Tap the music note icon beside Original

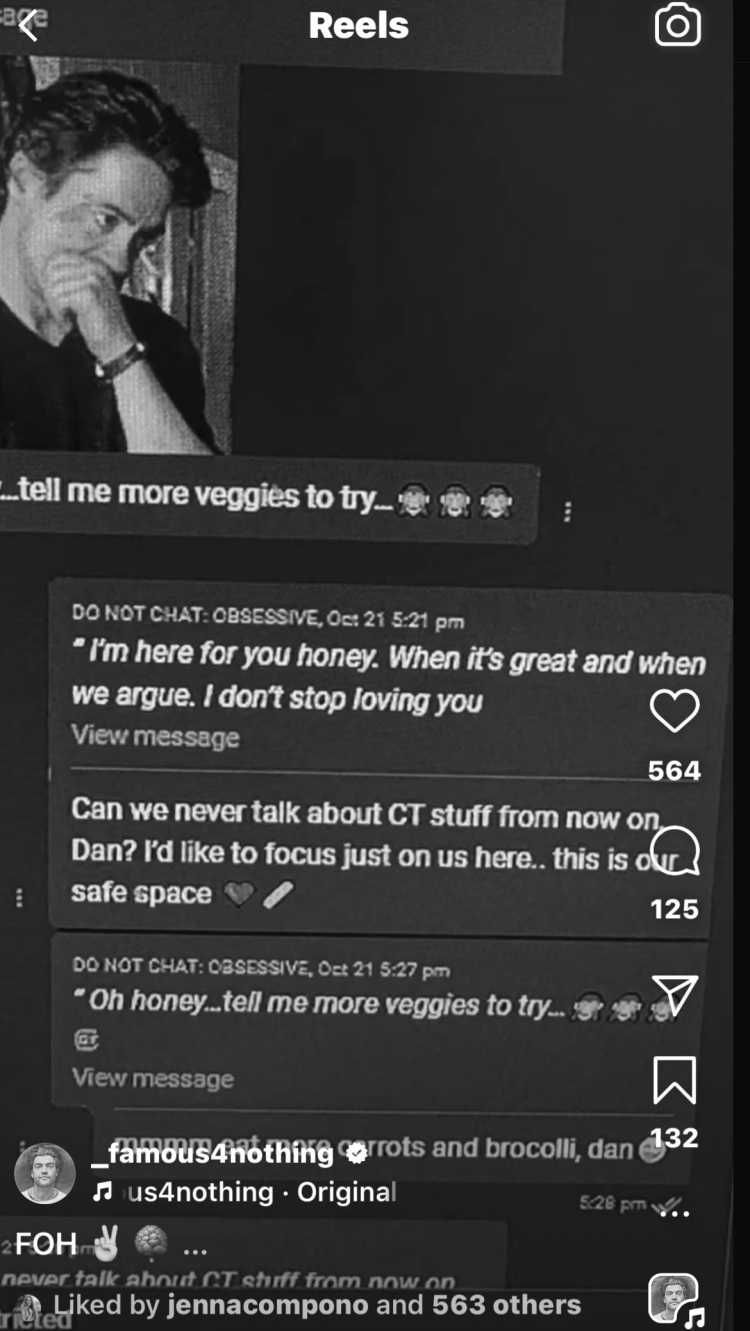coord(102,1193)
